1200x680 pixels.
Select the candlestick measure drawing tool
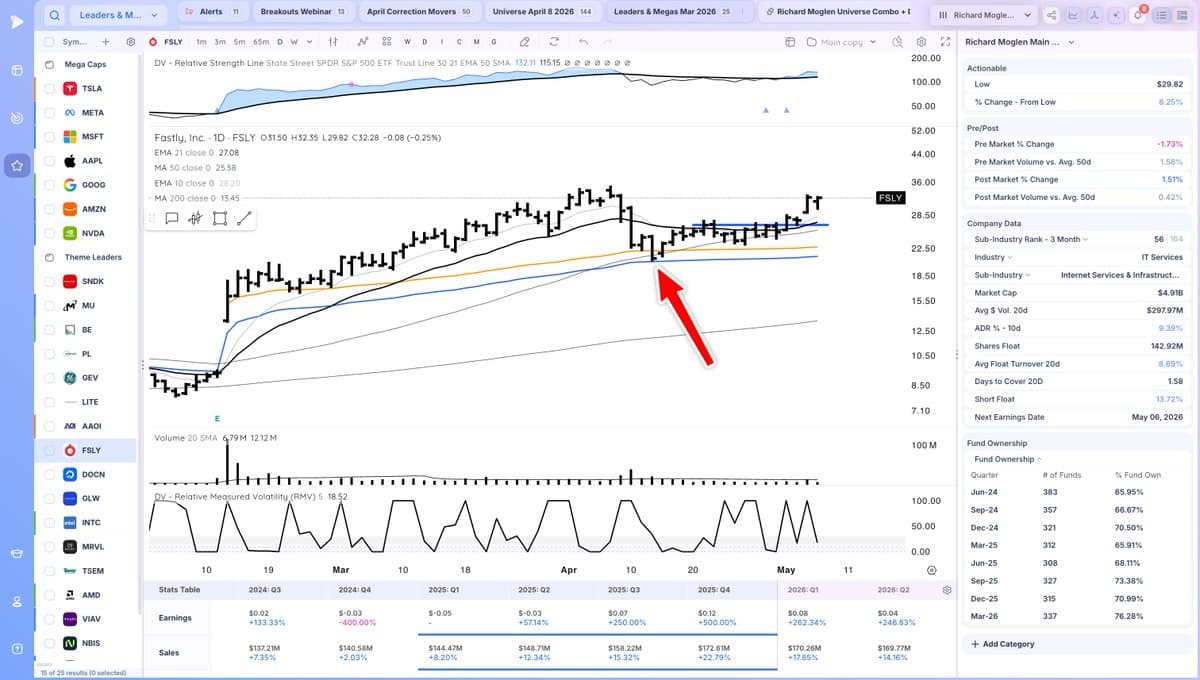pyautogui.click(x=195, y=218)
